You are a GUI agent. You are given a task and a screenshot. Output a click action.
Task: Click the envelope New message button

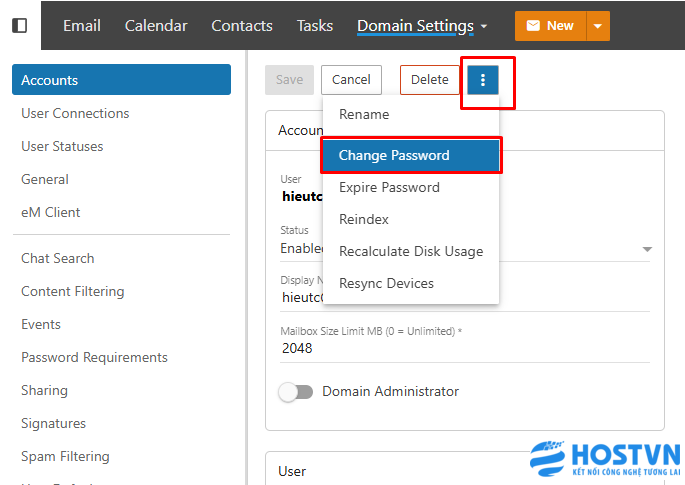[549, 25]
